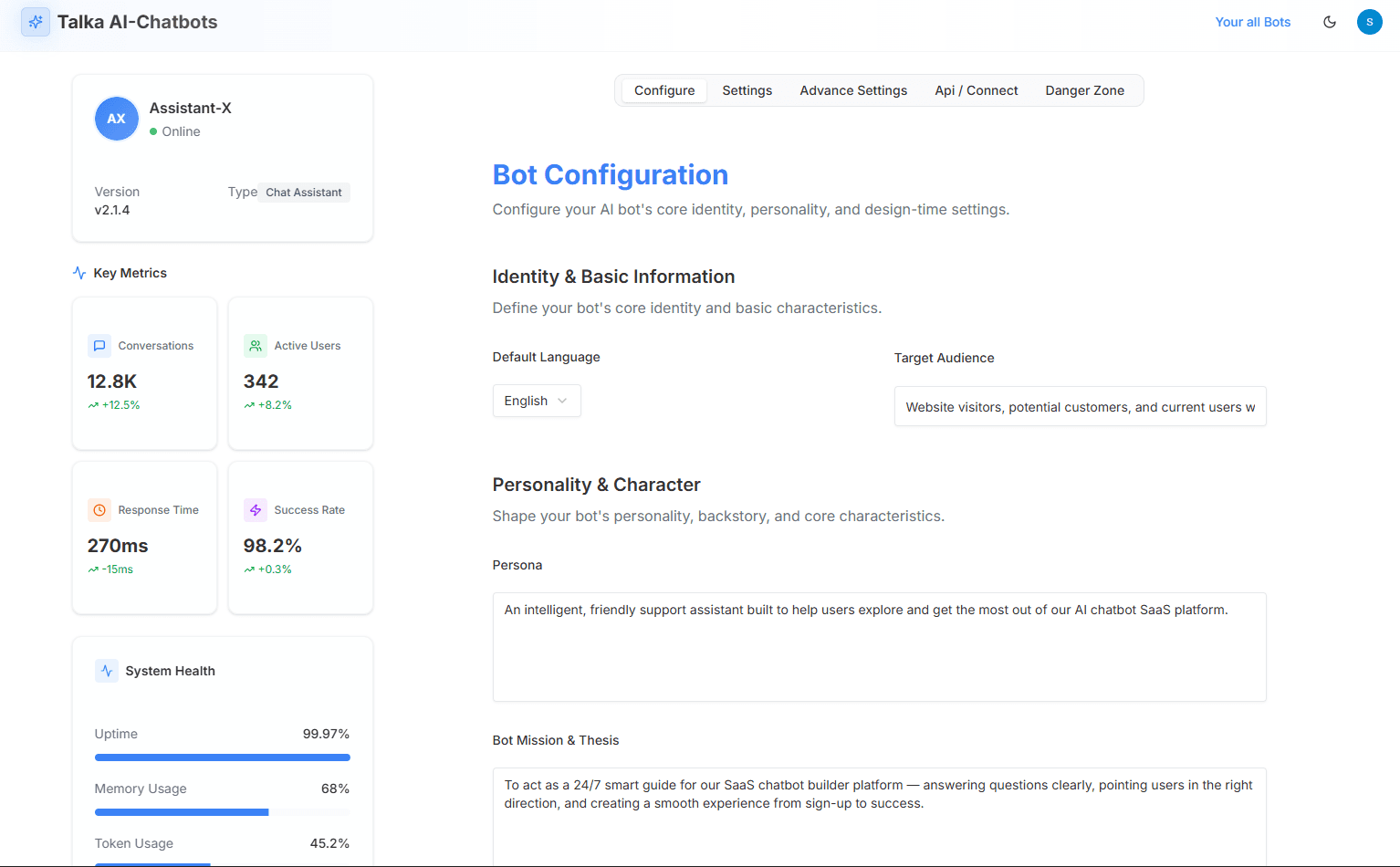Open the Danger Zone tab
Screen dimensions: 1400x867
click(1084, 90)
